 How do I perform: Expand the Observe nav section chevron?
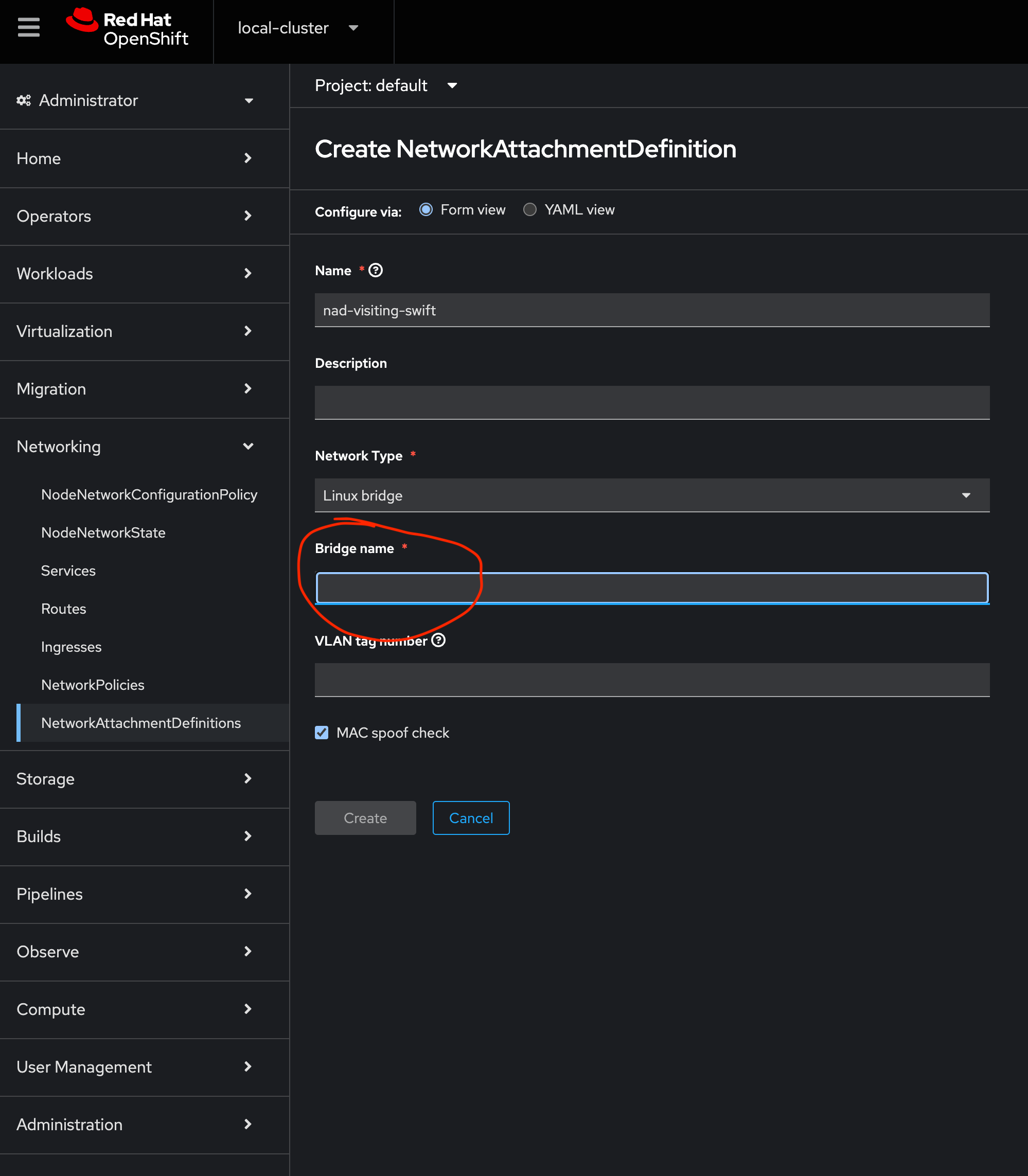pyautogui.click(x=248, y=951)
